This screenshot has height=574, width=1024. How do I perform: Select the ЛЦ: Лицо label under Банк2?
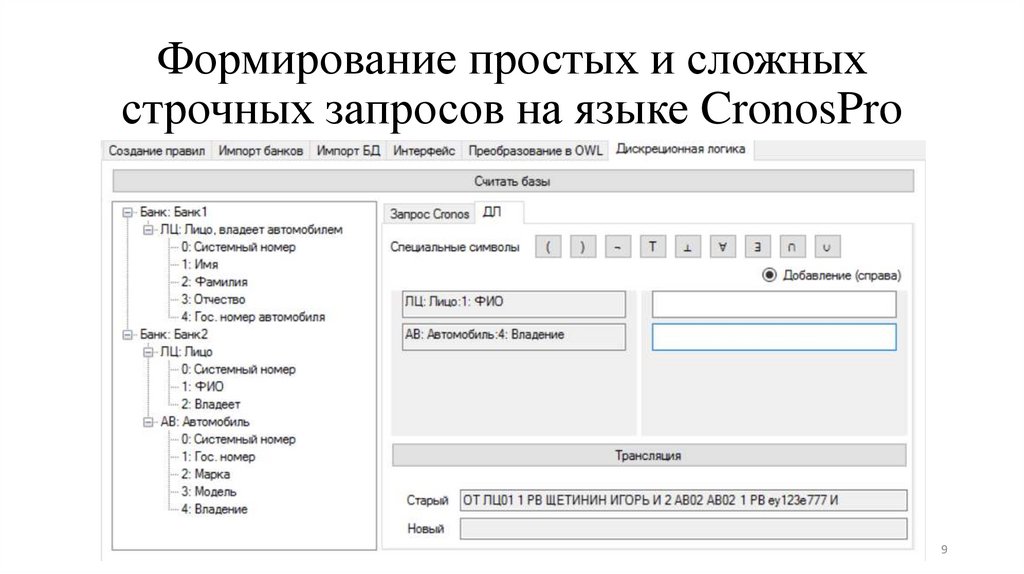coord(187,352)
